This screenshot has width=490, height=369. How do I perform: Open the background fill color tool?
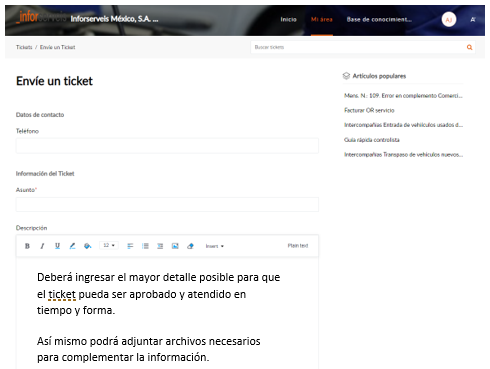click(x=88, y=246)
